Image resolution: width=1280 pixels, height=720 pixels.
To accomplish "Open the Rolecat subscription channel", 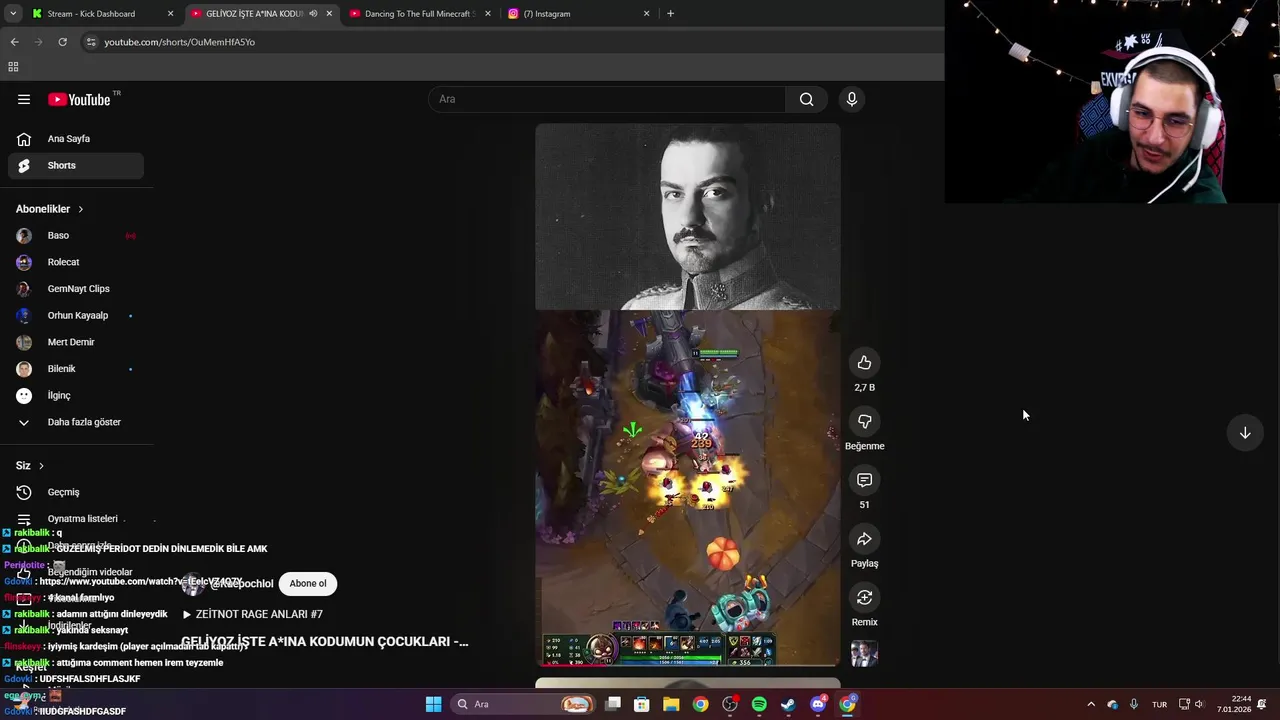I will (x=76, y=262).
